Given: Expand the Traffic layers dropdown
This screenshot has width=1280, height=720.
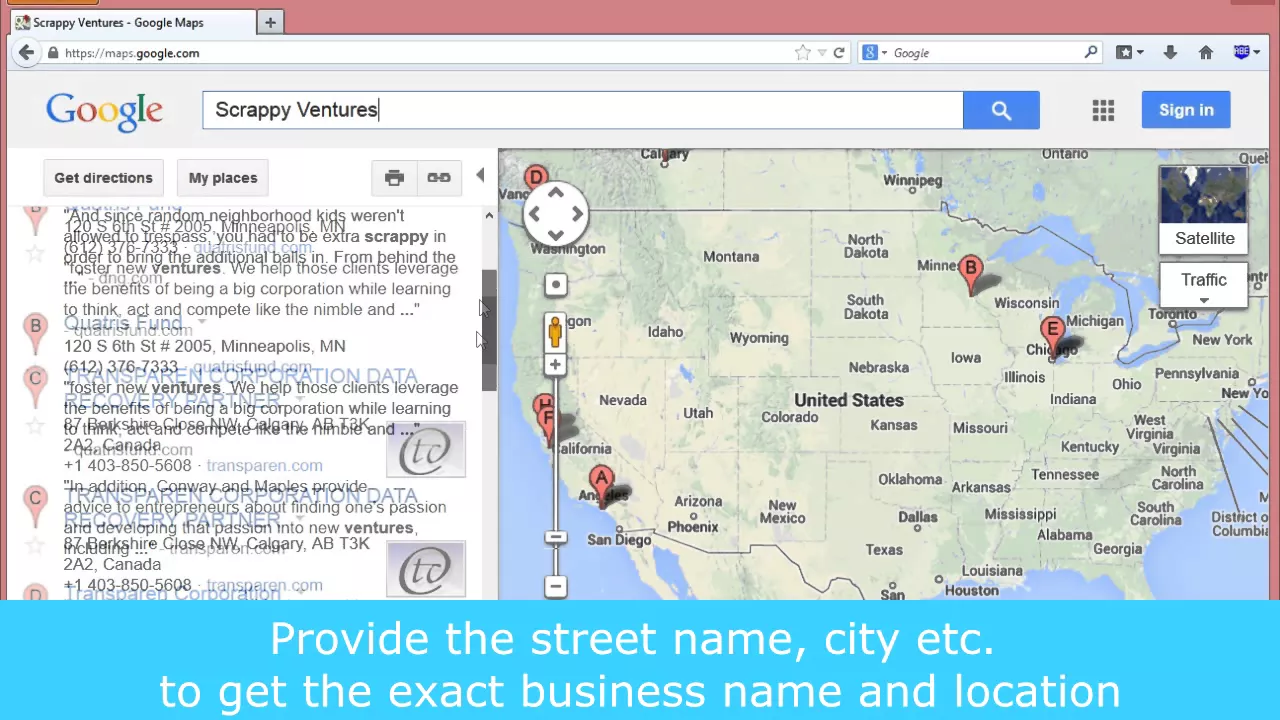Looking at the screenshot, I should pyautogui.click(x=1204, y=301).
